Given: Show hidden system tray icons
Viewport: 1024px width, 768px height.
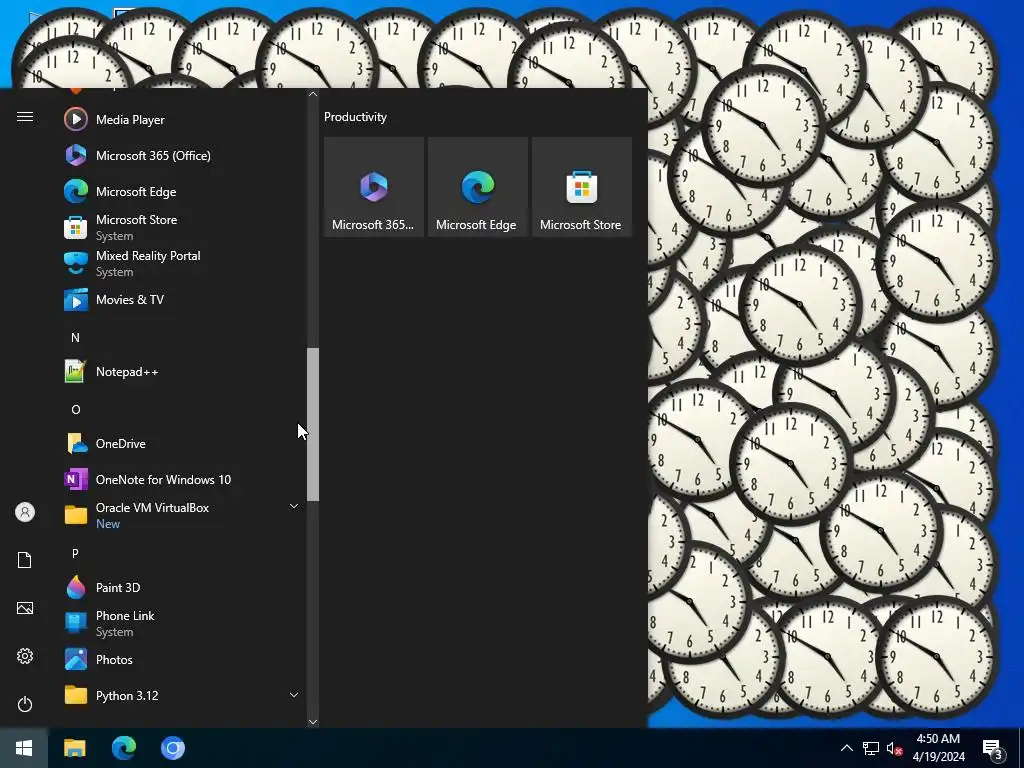Looking at the screenshot, I should 846,748.
